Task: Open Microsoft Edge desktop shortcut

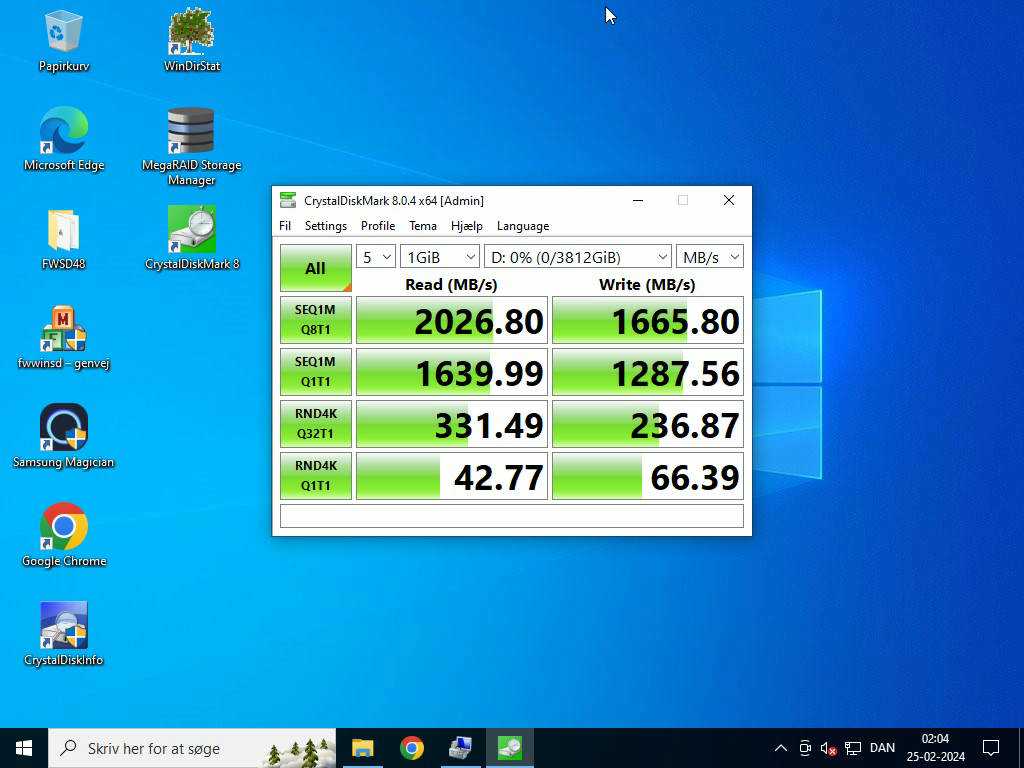Action: pyautogui.click(x=63, y=139)
